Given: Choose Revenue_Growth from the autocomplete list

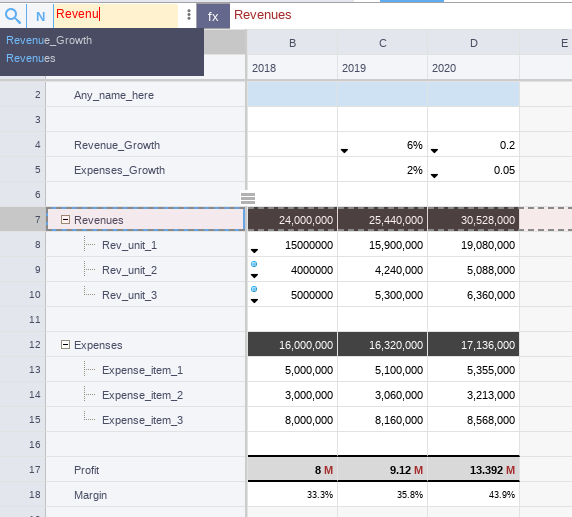Looking at the screenshot, I should click(x=49, y=40).
